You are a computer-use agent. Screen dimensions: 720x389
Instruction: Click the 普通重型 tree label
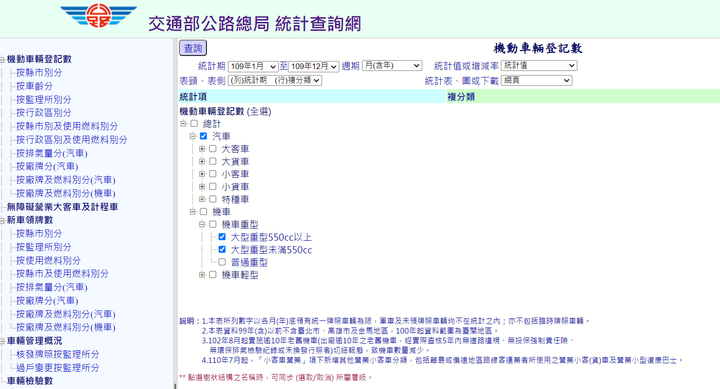[249, 262]
